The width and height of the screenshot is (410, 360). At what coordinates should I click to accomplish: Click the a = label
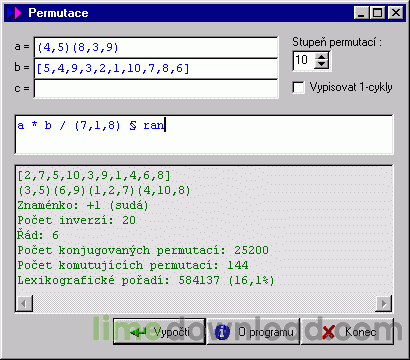coord(22,47)
